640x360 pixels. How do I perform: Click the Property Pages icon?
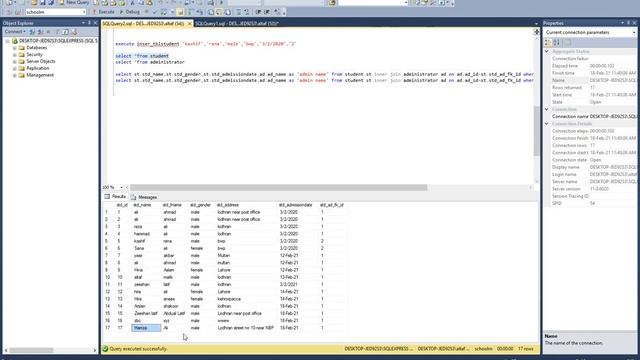[x=568, y=42]
